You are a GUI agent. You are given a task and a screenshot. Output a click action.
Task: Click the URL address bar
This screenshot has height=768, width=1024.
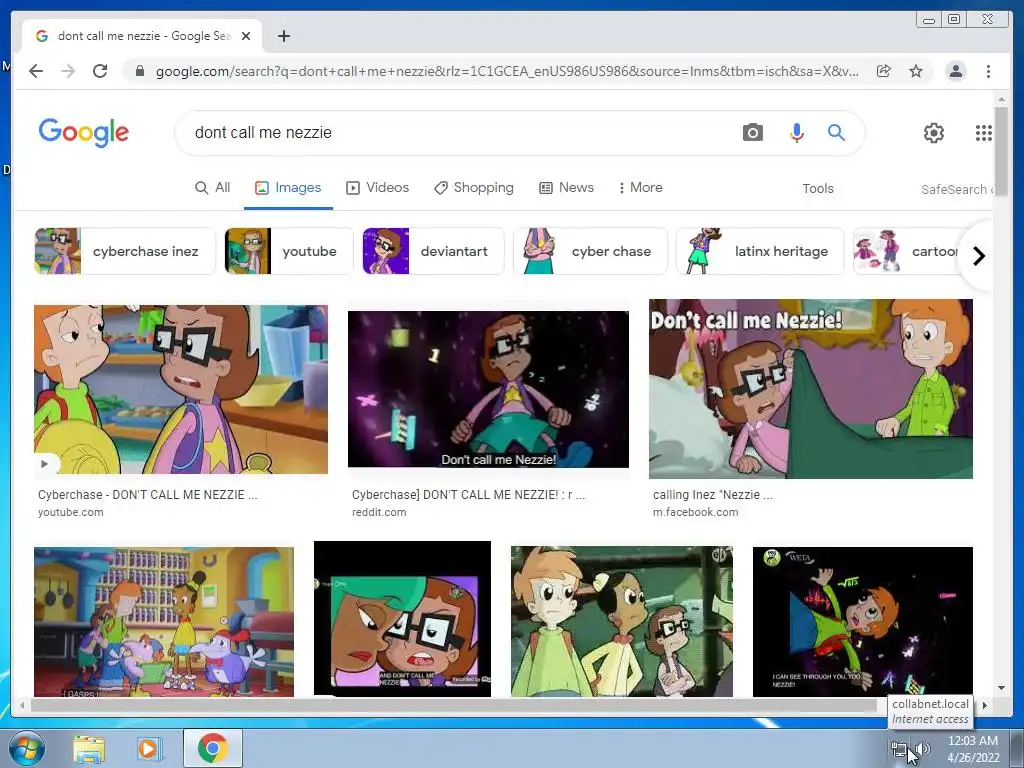point(507,71)
